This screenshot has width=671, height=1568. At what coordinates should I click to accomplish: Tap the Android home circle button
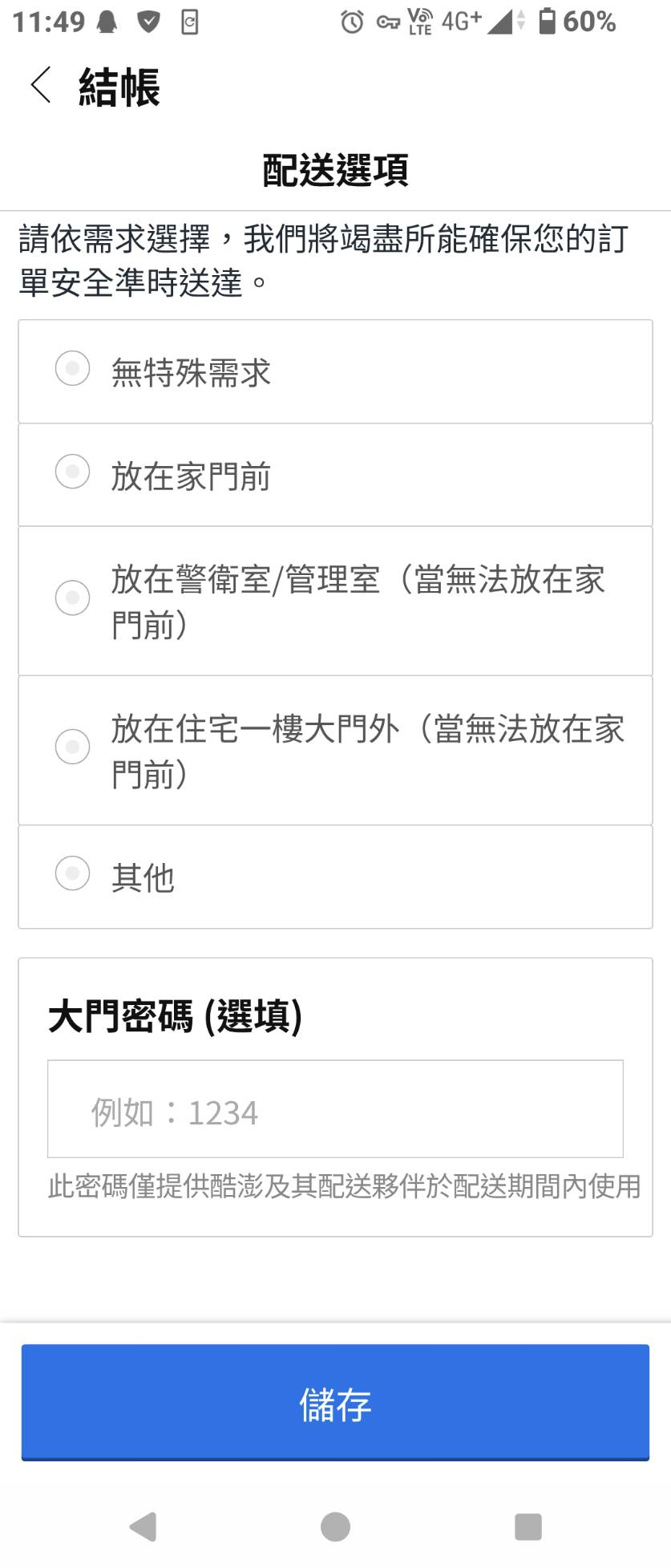click(335, 1526)
